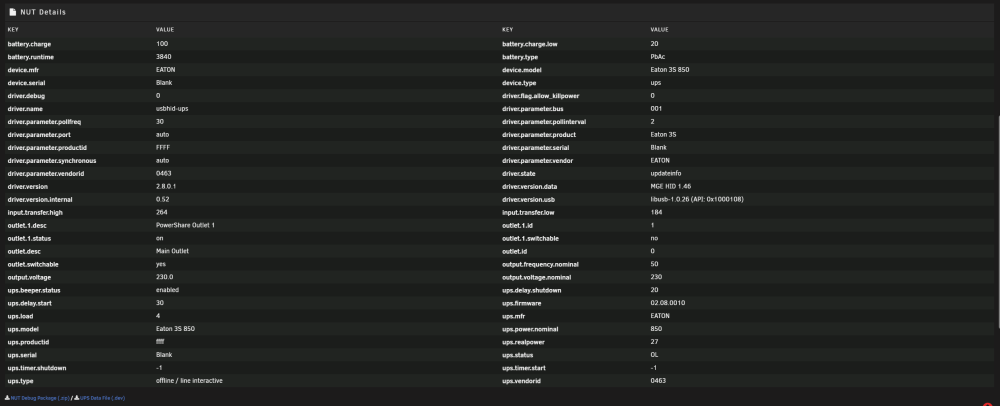Select the ups.status value OL

pyautogui.click(x=654, y=355)
